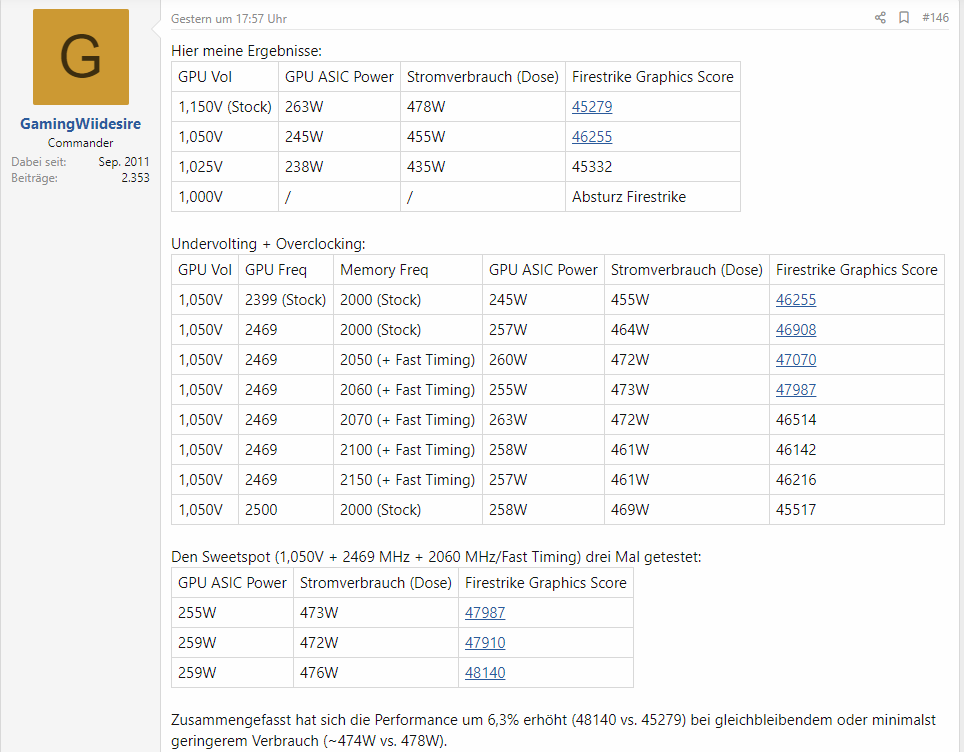This screenshot has height=752, width=964.
Task: Click the 255W cell in sweetspot table
Action: tap(232, 613)
